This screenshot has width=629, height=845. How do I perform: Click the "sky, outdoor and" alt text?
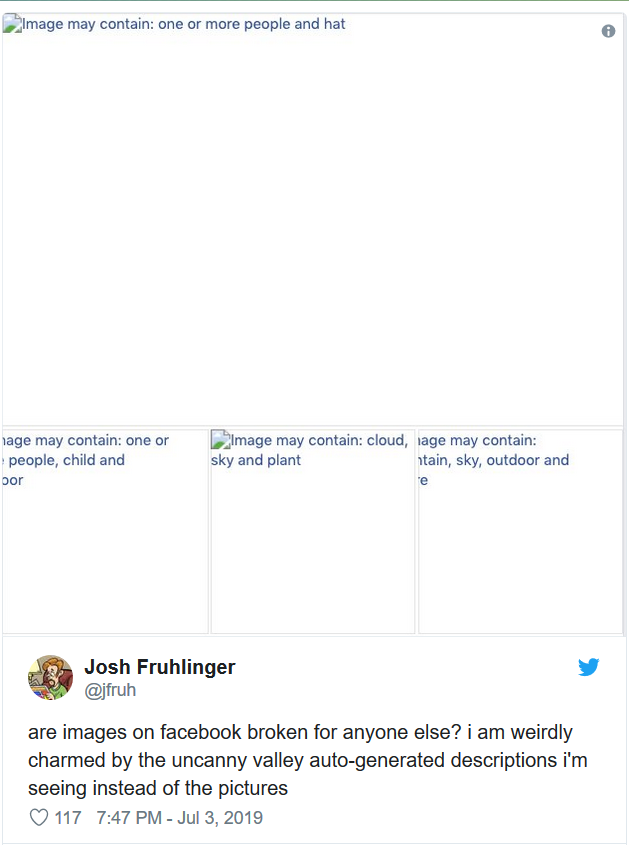pos(495,460)
